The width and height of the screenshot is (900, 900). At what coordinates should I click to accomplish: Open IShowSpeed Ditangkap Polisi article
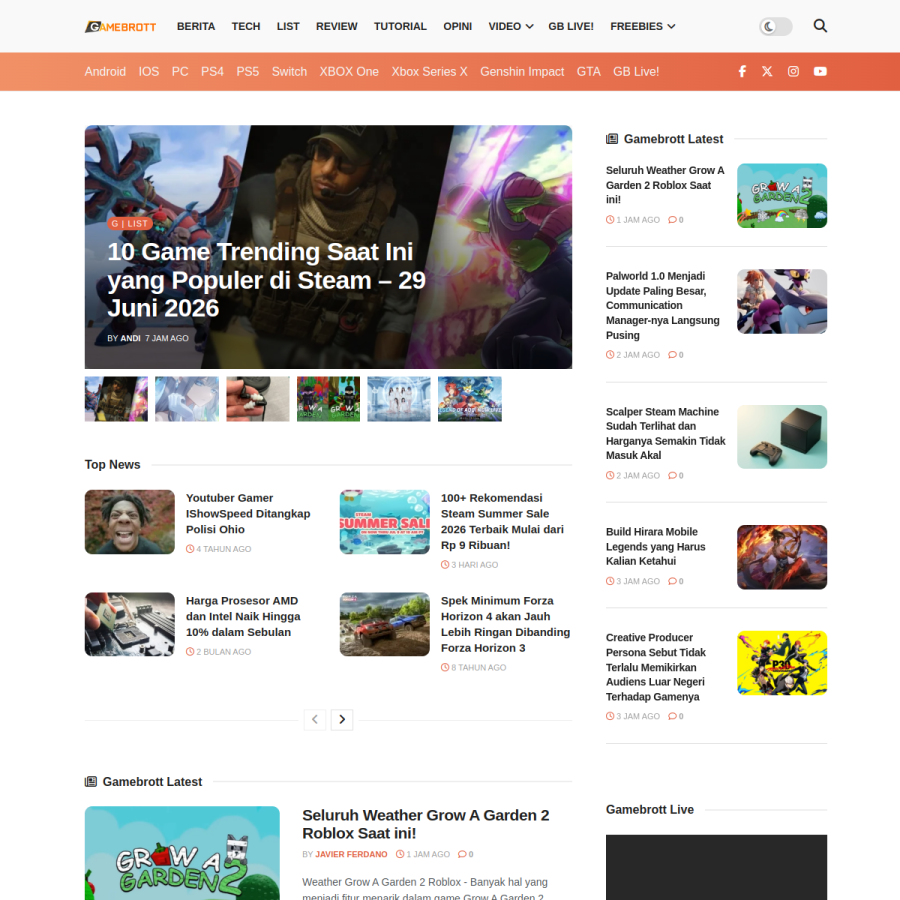coord(248,513)
